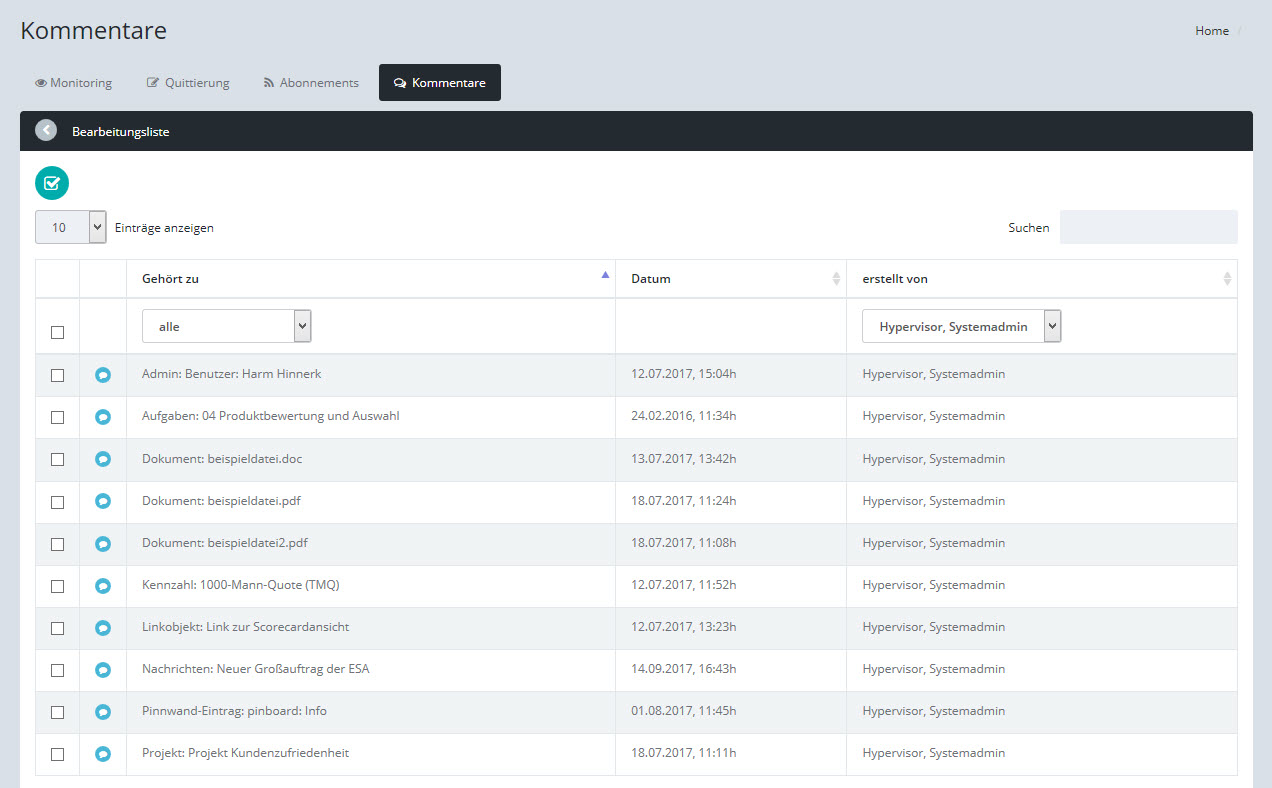Open comment icon for Admin: Benutzer: Harm Hinnerk
Image resolution: width=1272 pixels, height=788 pixels.
click(x=103, y=375)
